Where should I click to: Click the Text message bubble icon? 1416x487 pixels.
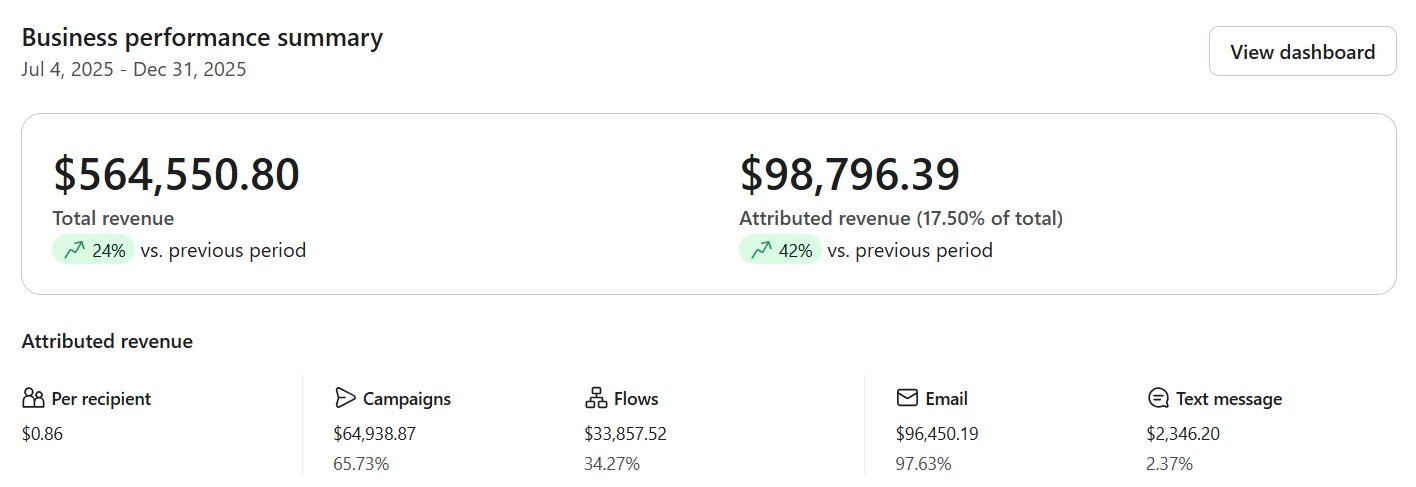point(1158,398)
